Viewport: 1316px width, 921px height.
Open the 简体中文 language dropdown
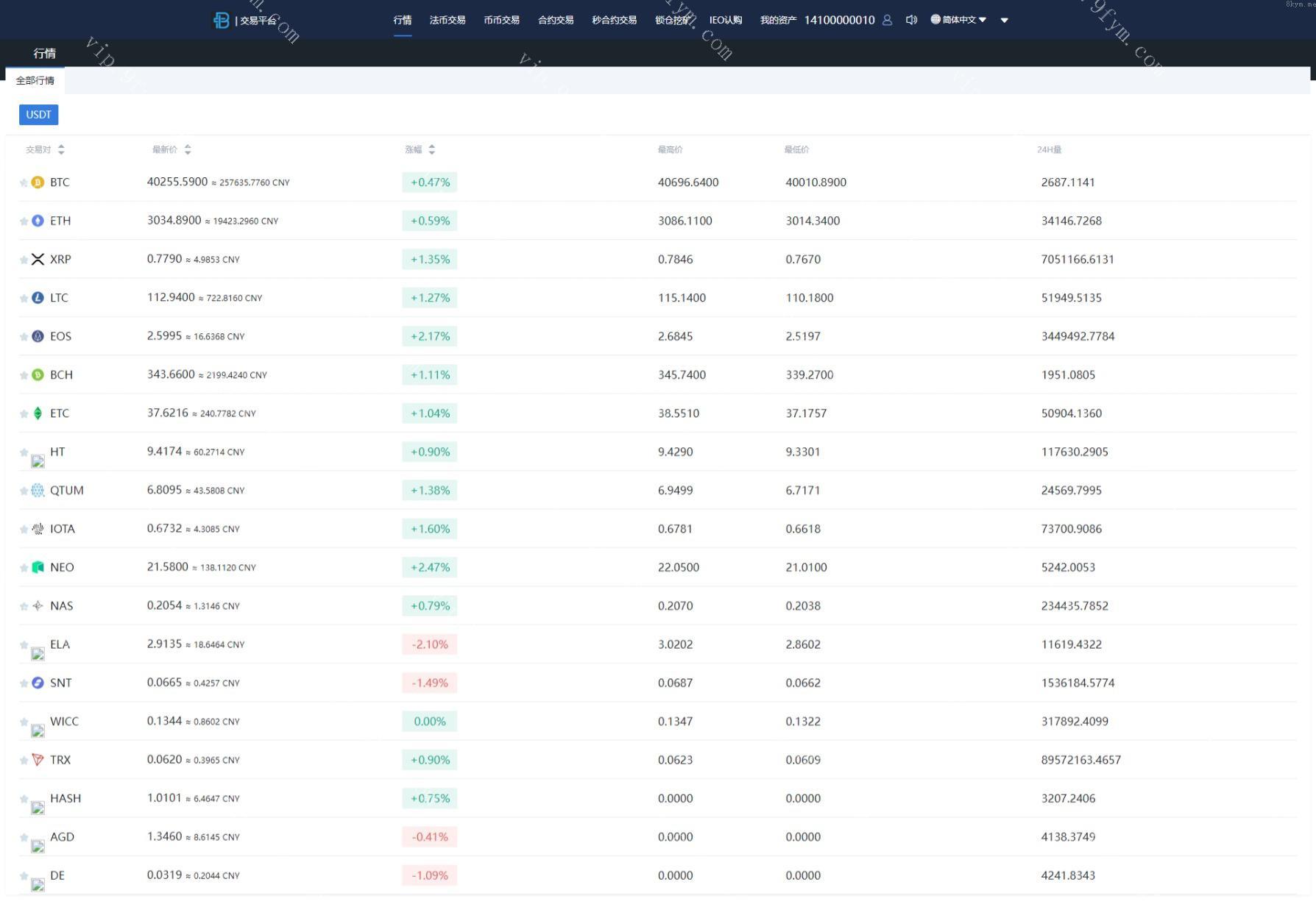click(958, 20)
